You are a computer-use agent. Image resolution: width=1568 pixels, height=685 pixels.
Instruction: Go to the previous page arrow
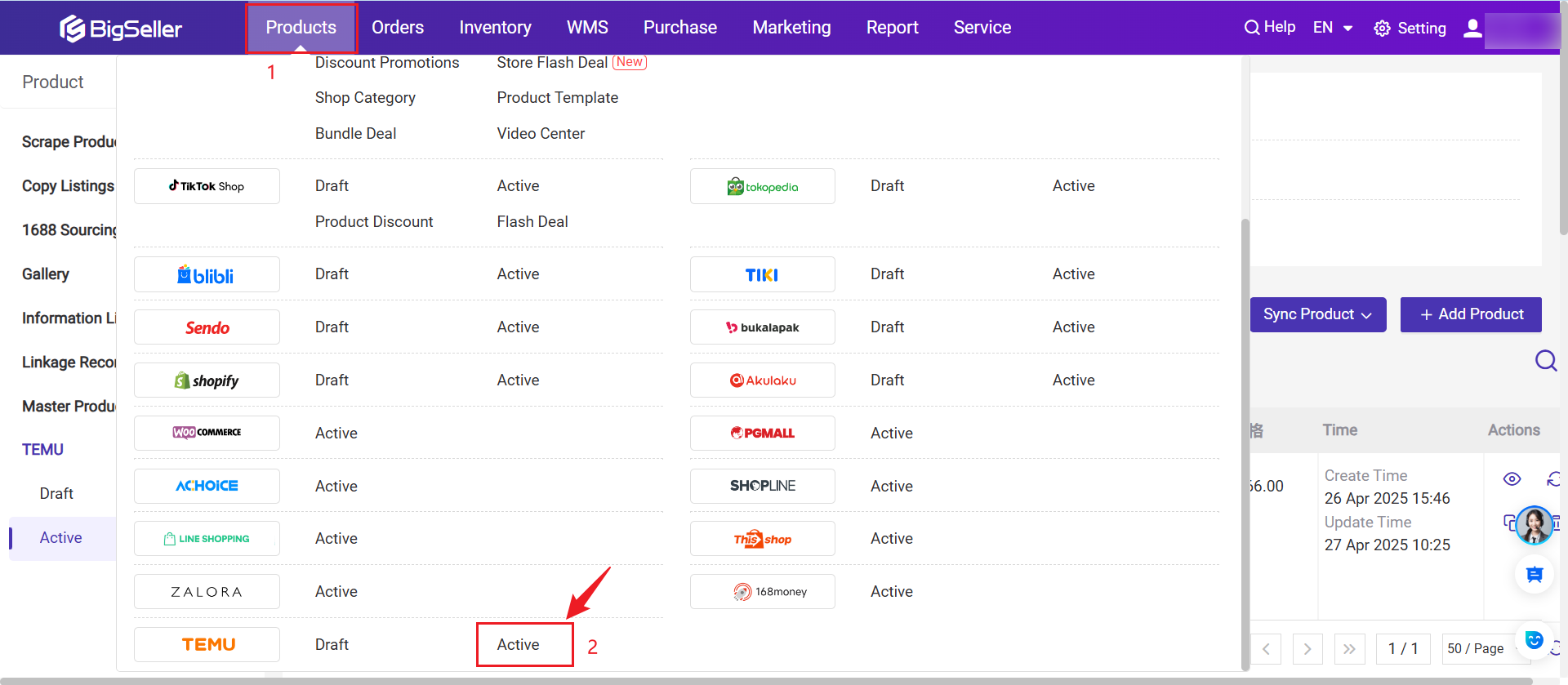tap(1266, 649)
